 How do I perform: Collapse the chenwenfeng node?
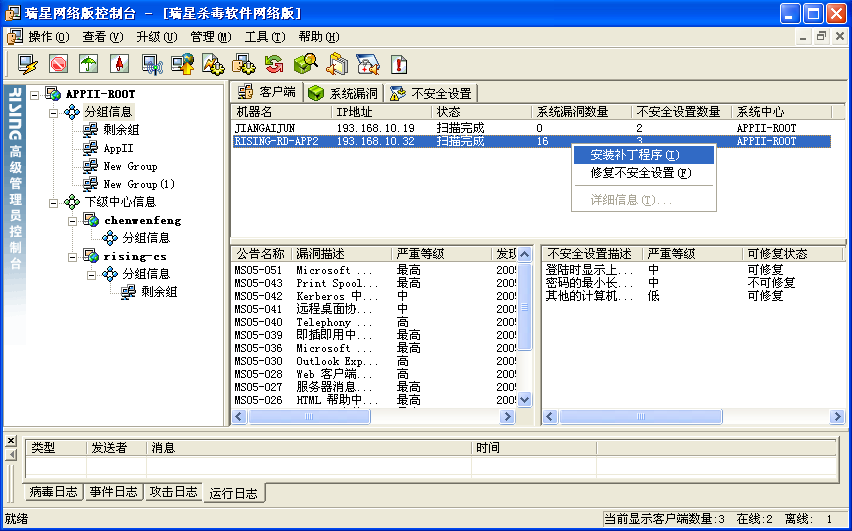[x=72, y=221]
